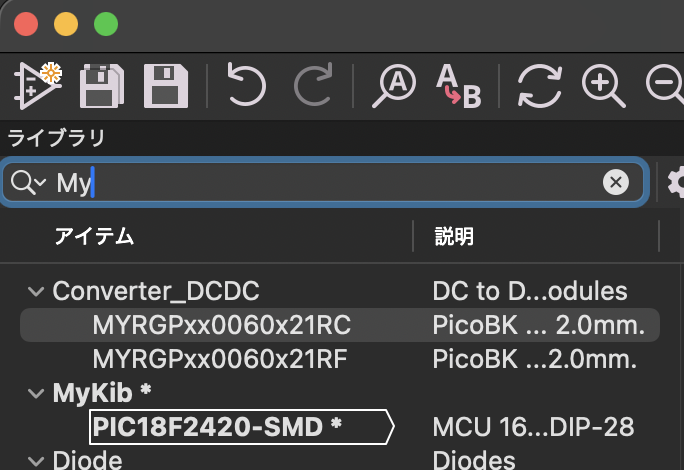
Task: Open search options magnifier dropdown
Action: pyautogui.click(x=28, y=182)
